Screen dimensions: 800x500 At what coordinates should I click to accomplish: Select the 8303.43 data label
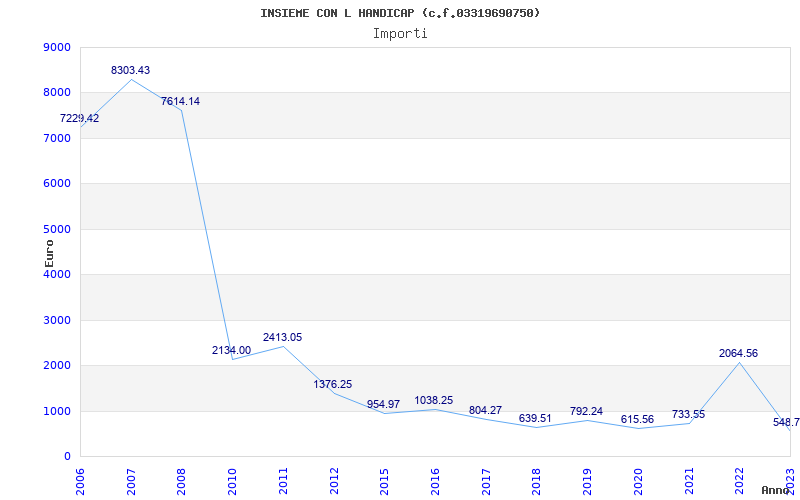click(131, 70)
